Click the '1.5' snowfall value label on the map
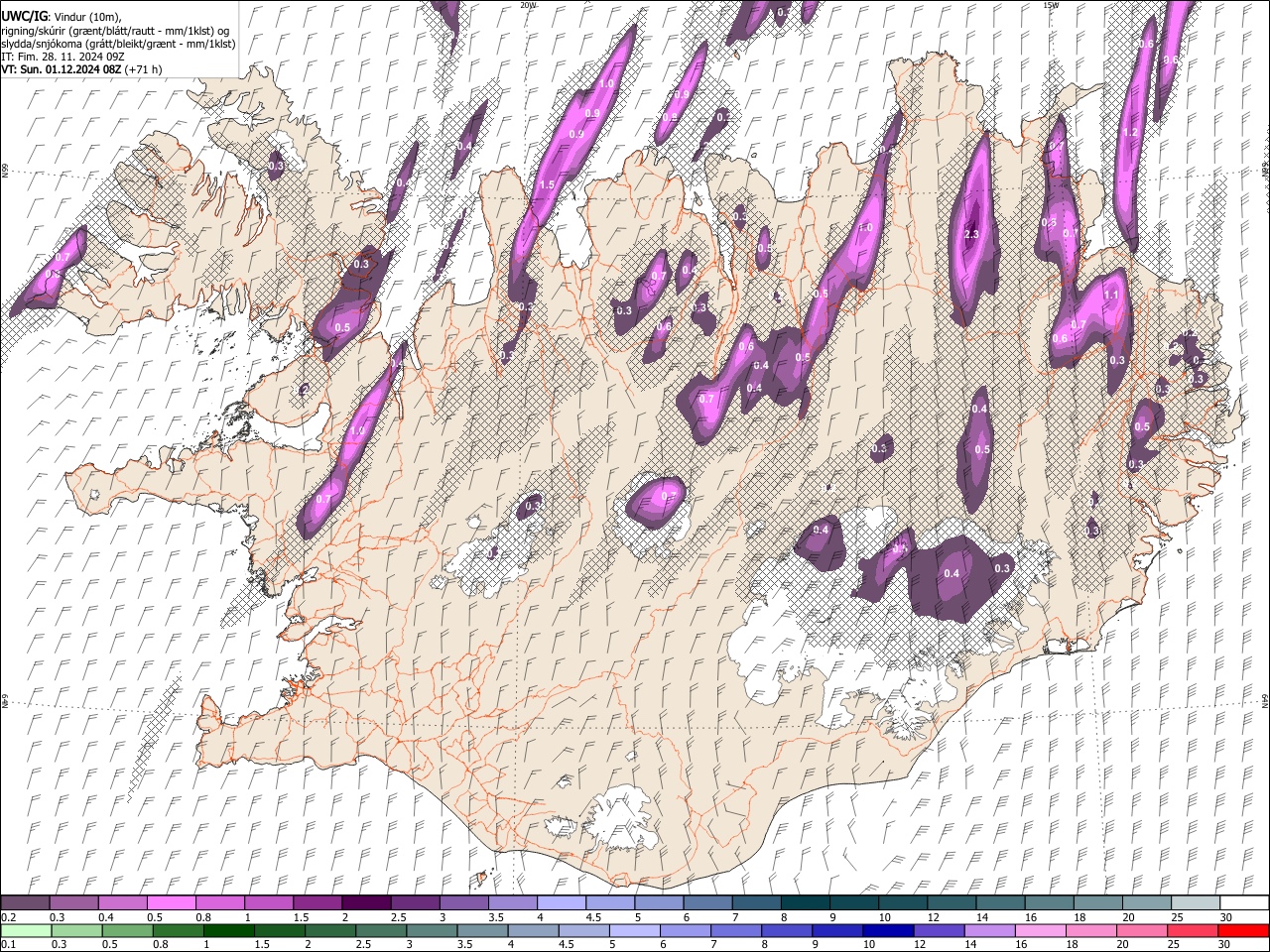This screenshot has height=952, width=1270. (547, 185)
